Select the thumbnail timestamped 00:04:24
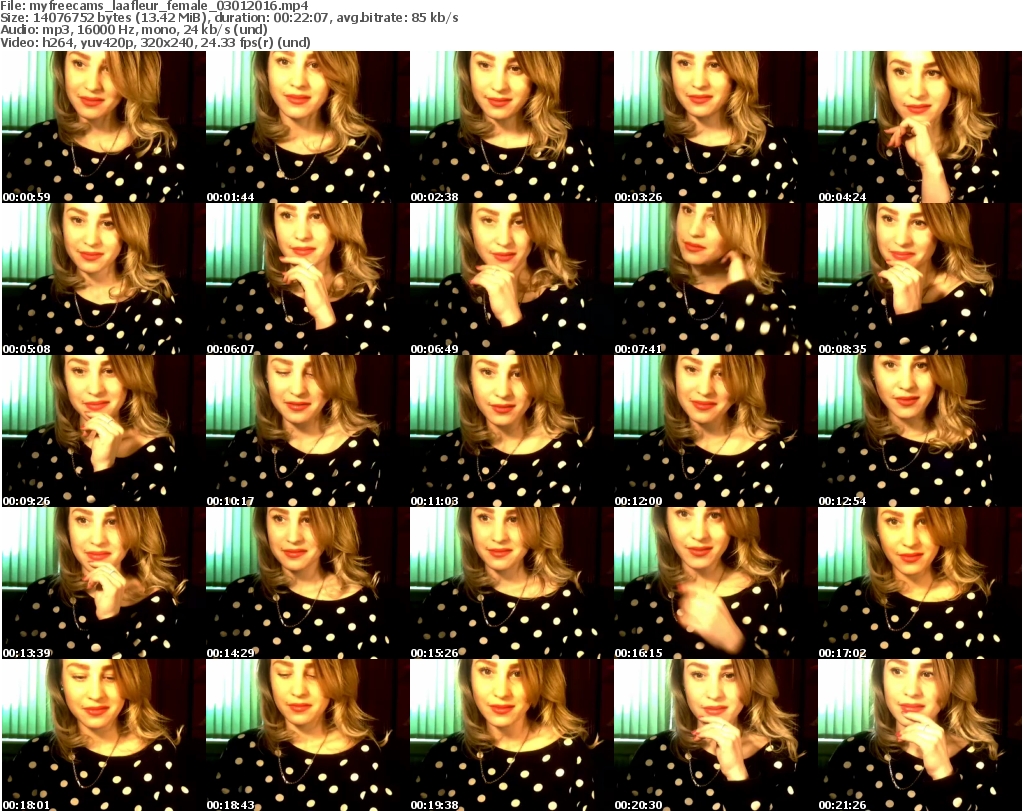 click(x=920, y=127)
